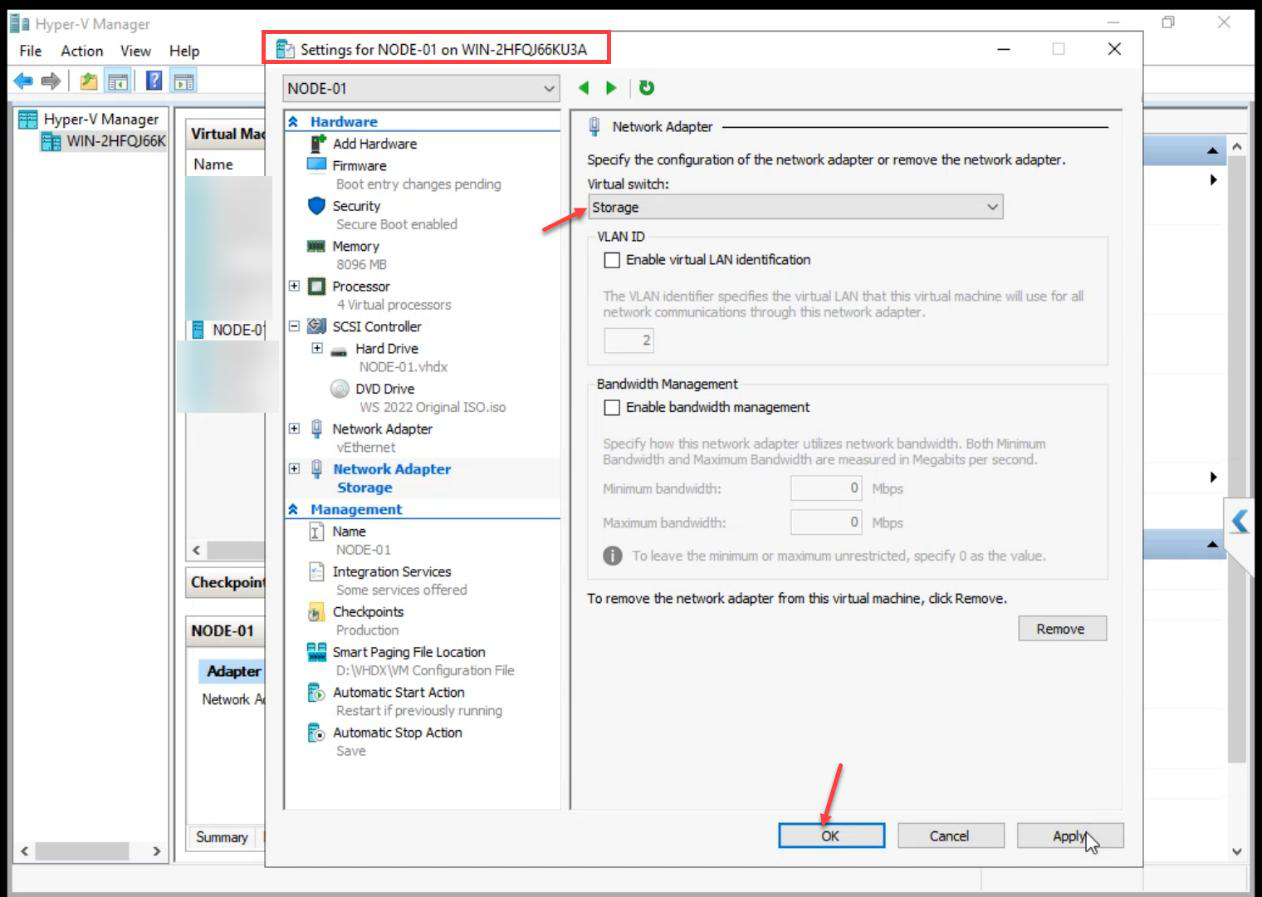Select NODE-01 in Virtual Machines list
This screenshot has height=897, width=1262.
pyautogui.click(x=229, y=329)
